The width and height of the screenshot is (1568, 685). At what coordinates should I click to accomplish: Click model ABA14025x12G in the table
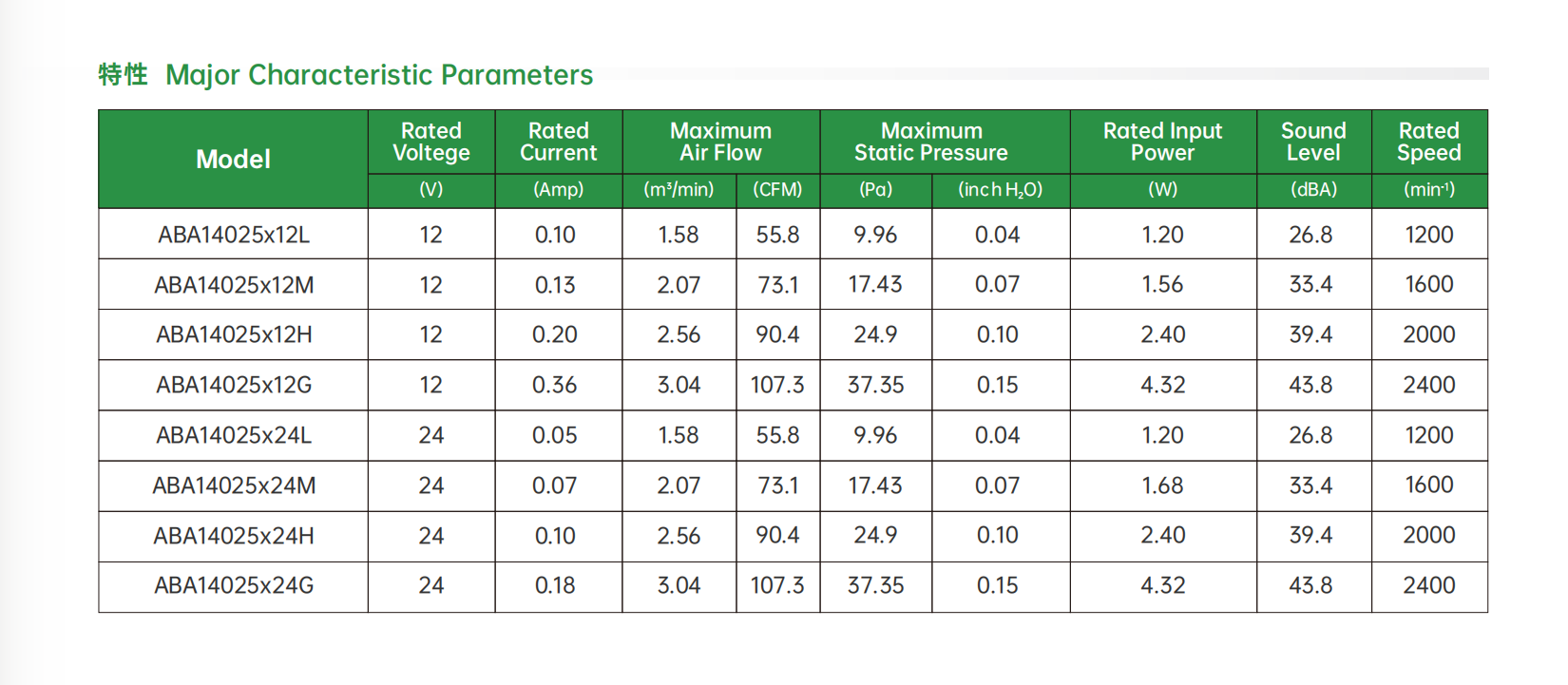(x=234, y=385)
